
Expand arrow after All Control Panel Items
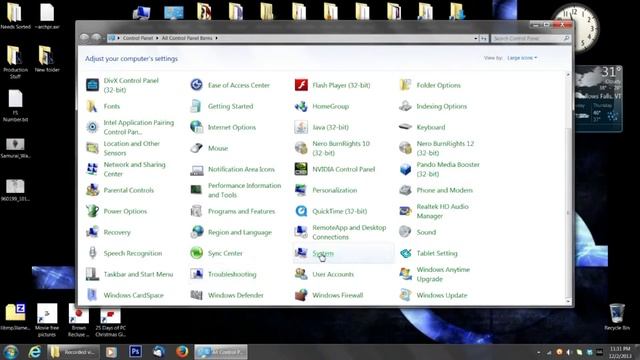click(x=216, y=38)
